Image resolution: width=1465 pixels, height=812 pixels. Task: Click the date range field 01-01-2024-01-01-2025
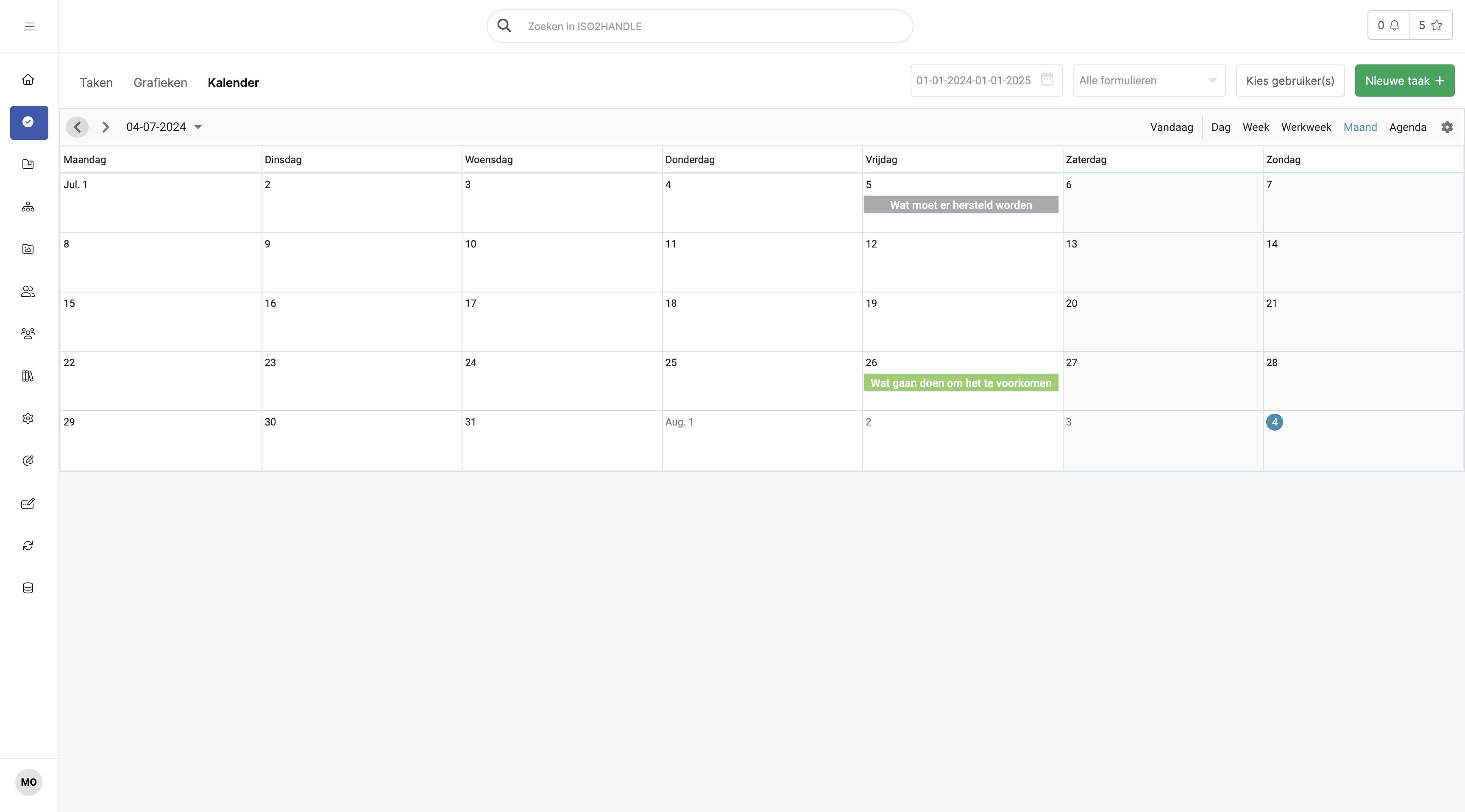coord(986,81)
